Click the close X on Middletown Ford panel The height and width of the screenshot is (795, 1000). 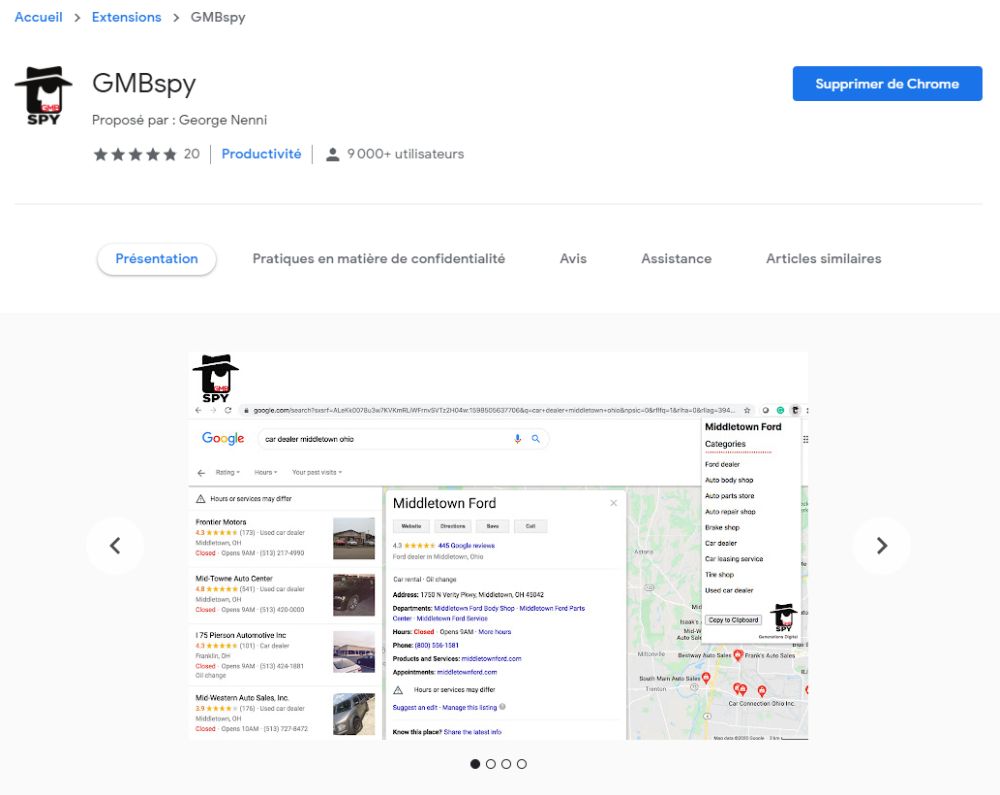(x=614, y=503)
